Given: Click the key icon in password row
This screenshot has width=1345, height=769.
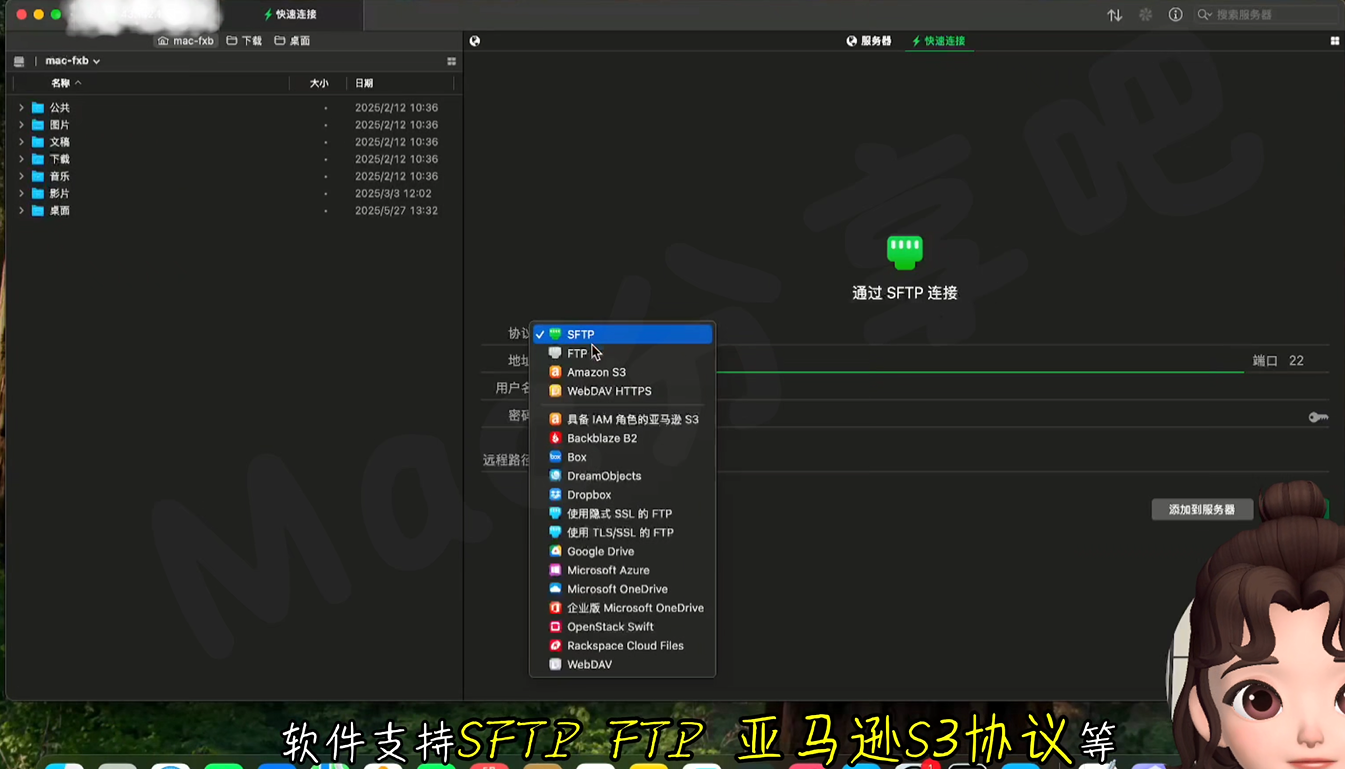Looking at the screenshot, I should click(x=1318, y=417).
